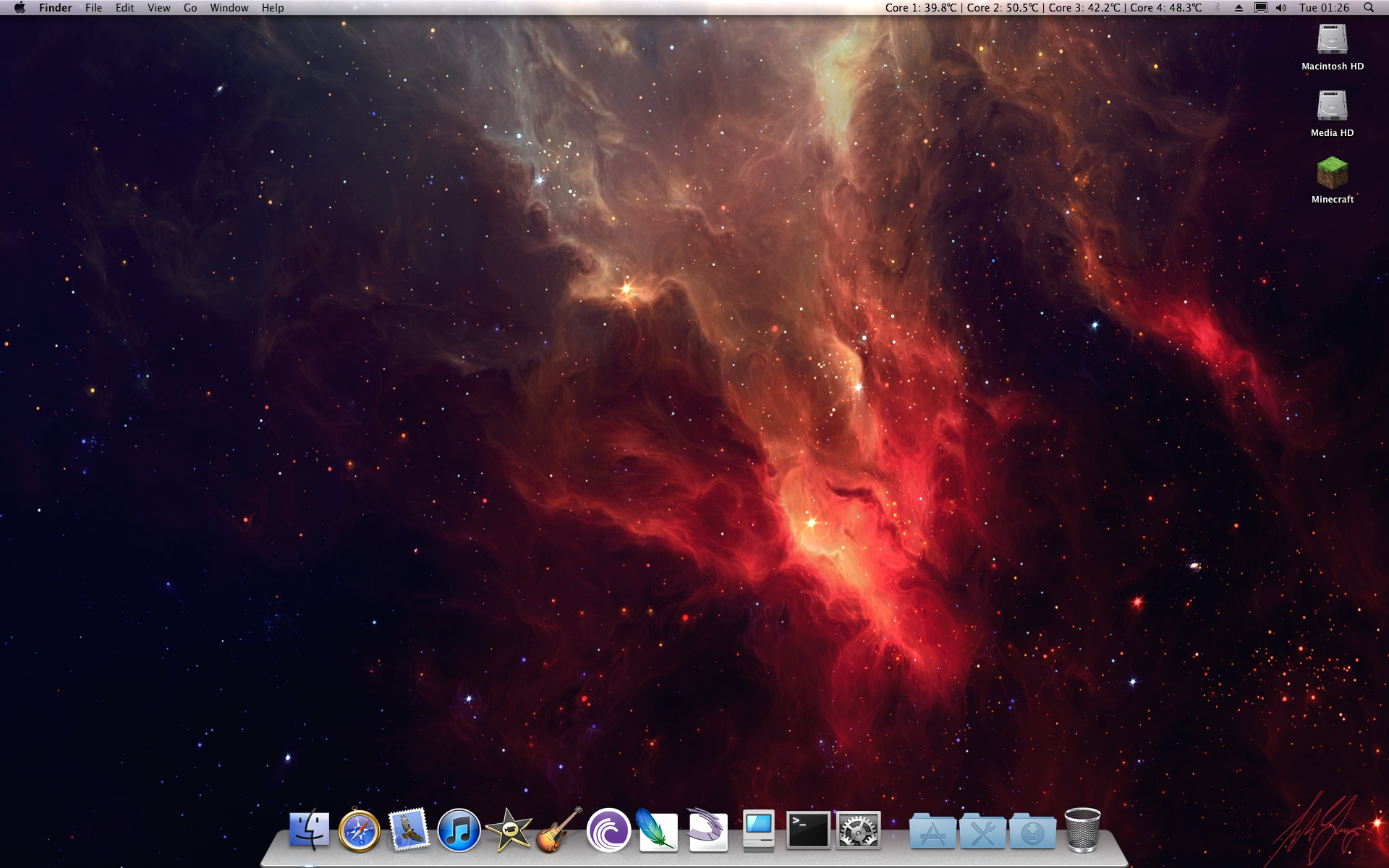Open Photoshop feather icon in Dock
This screenshot has height=868, width=1389.
click(658, 830)
